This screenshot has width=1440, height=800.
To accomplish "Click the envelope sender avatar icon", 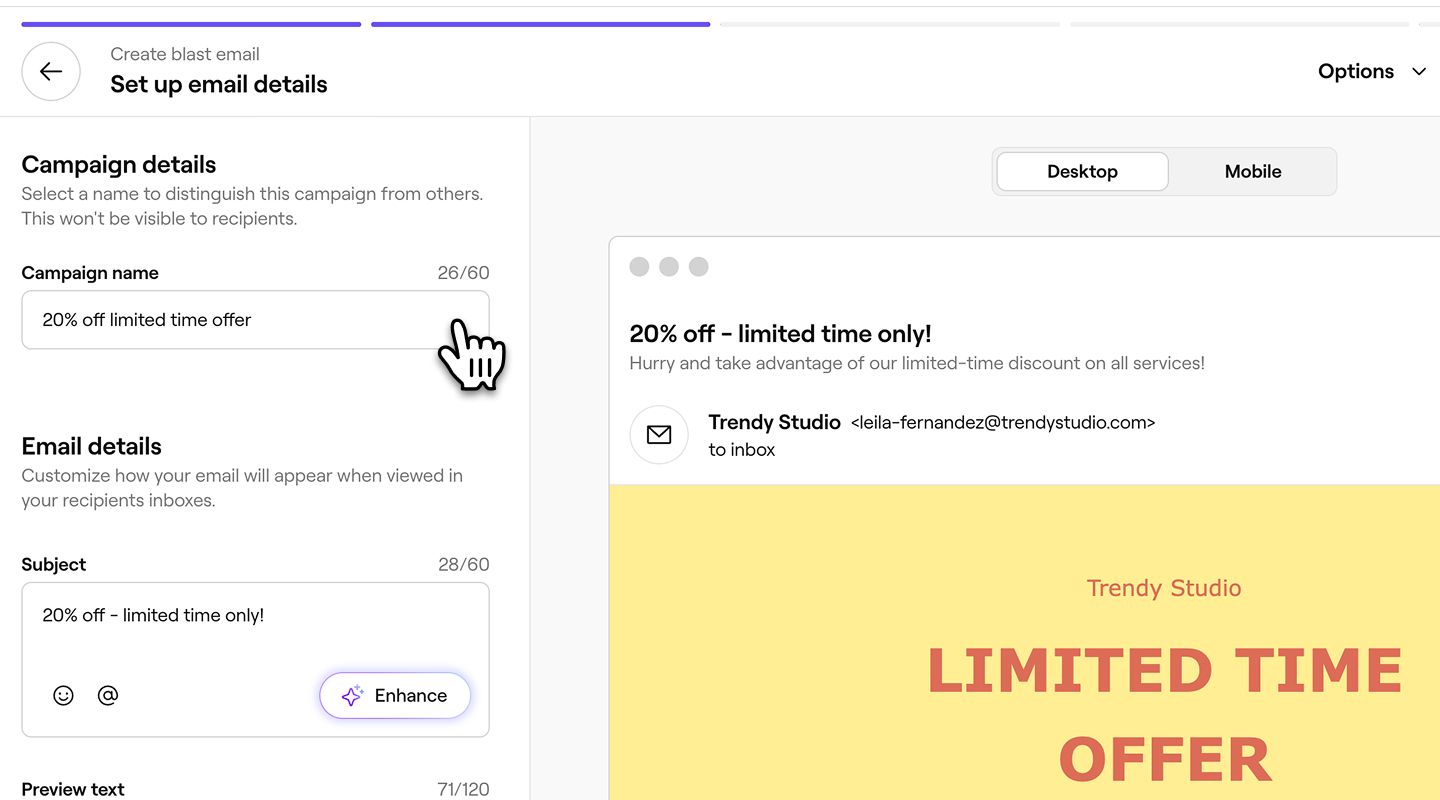I will [659, 435].
